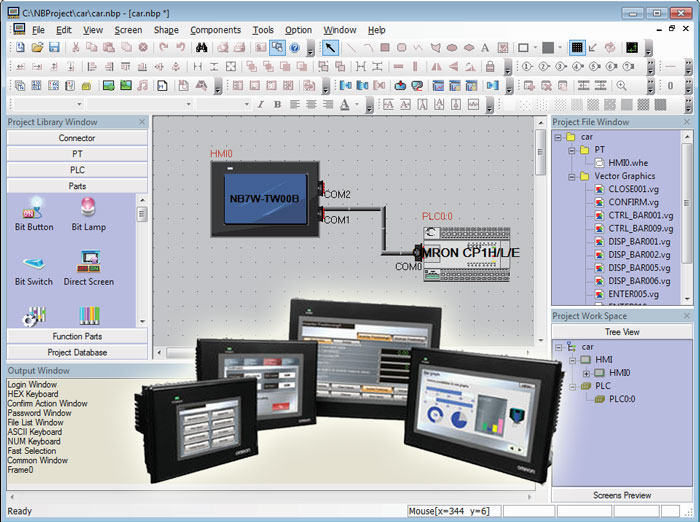Screen dimensions: 700x522
Task: Select the darkest fill pattern swatch
Action: 660,104
